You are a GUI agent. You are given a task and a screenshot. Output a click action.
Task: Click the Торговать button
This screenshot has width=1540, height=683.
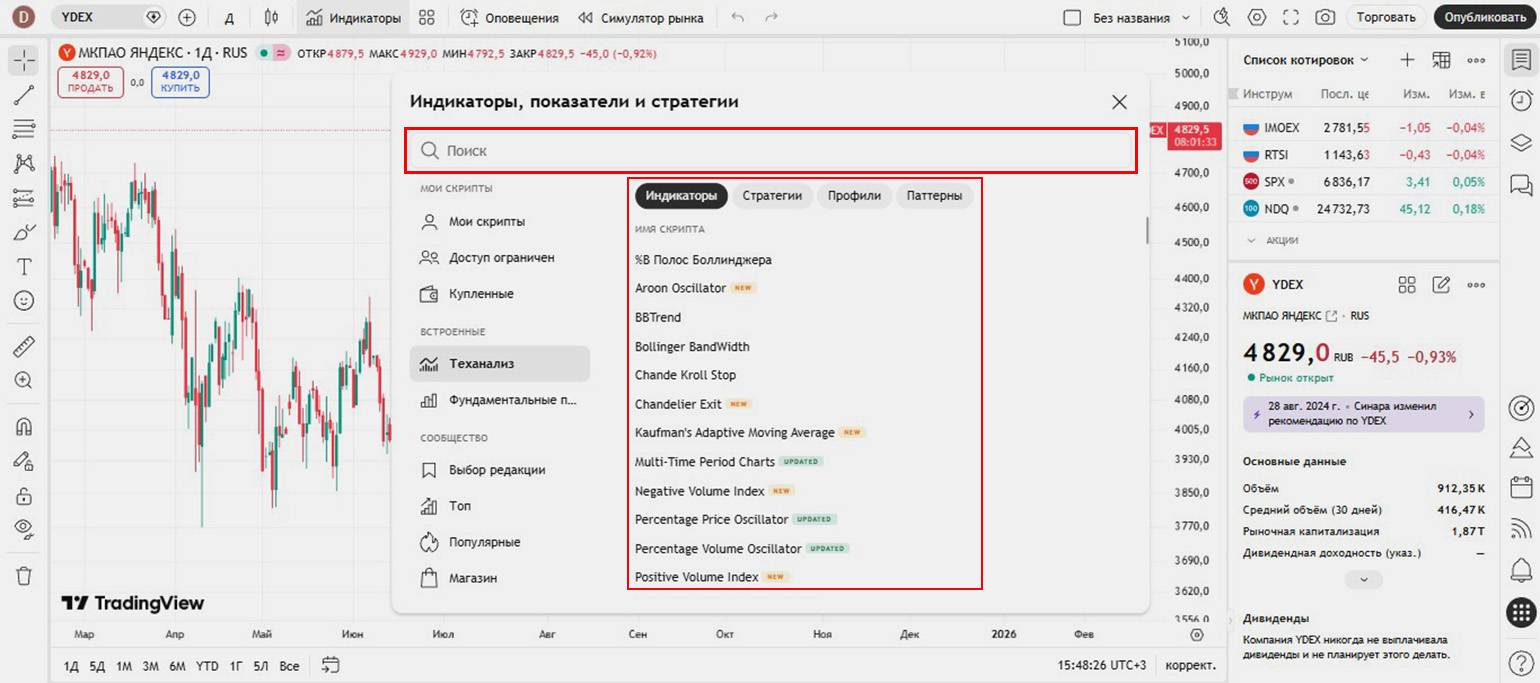pos(1386,17)
